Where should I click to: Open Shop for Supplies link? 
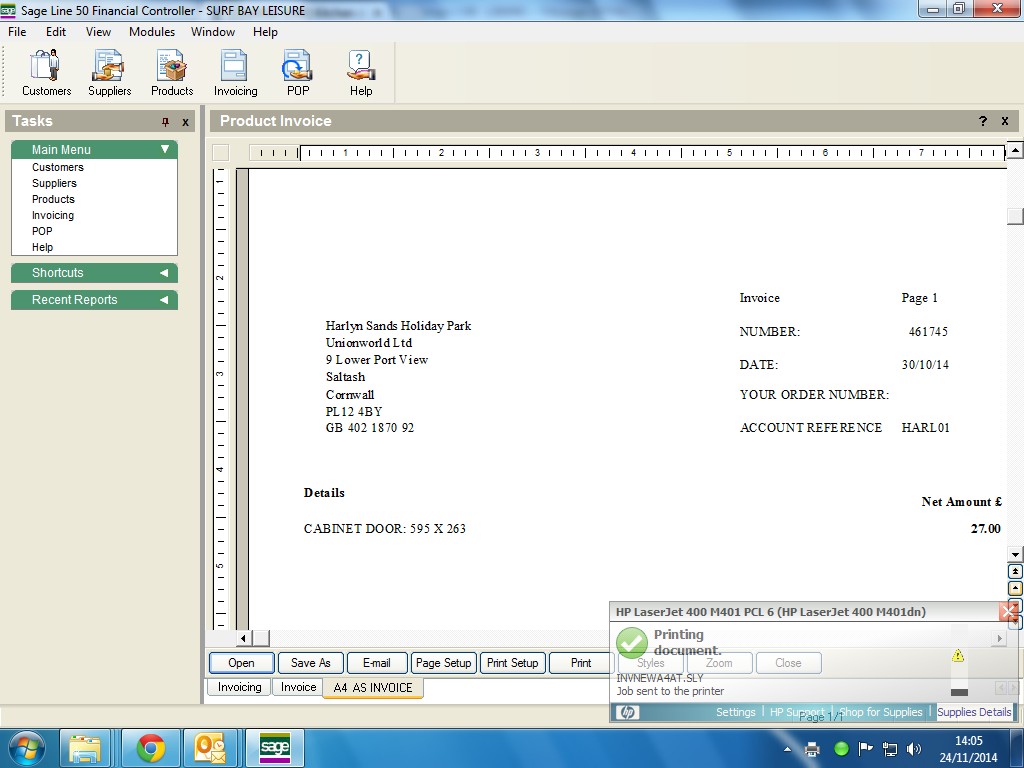click(880, 712)
